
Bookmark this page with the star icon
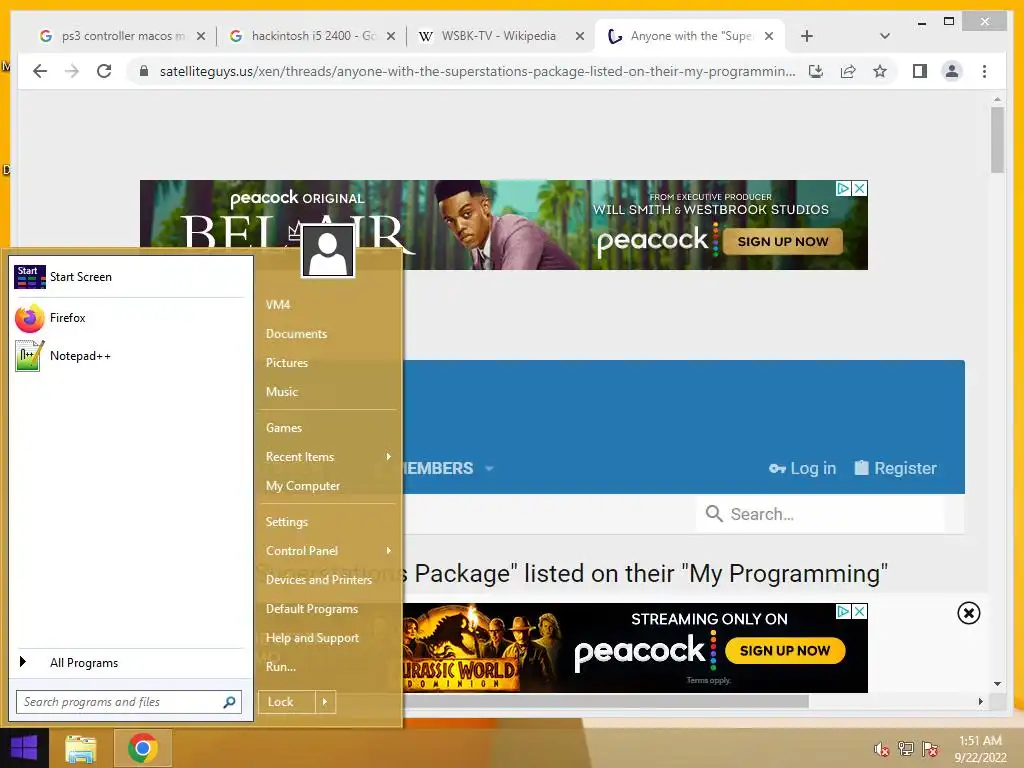tap(880, 71)
